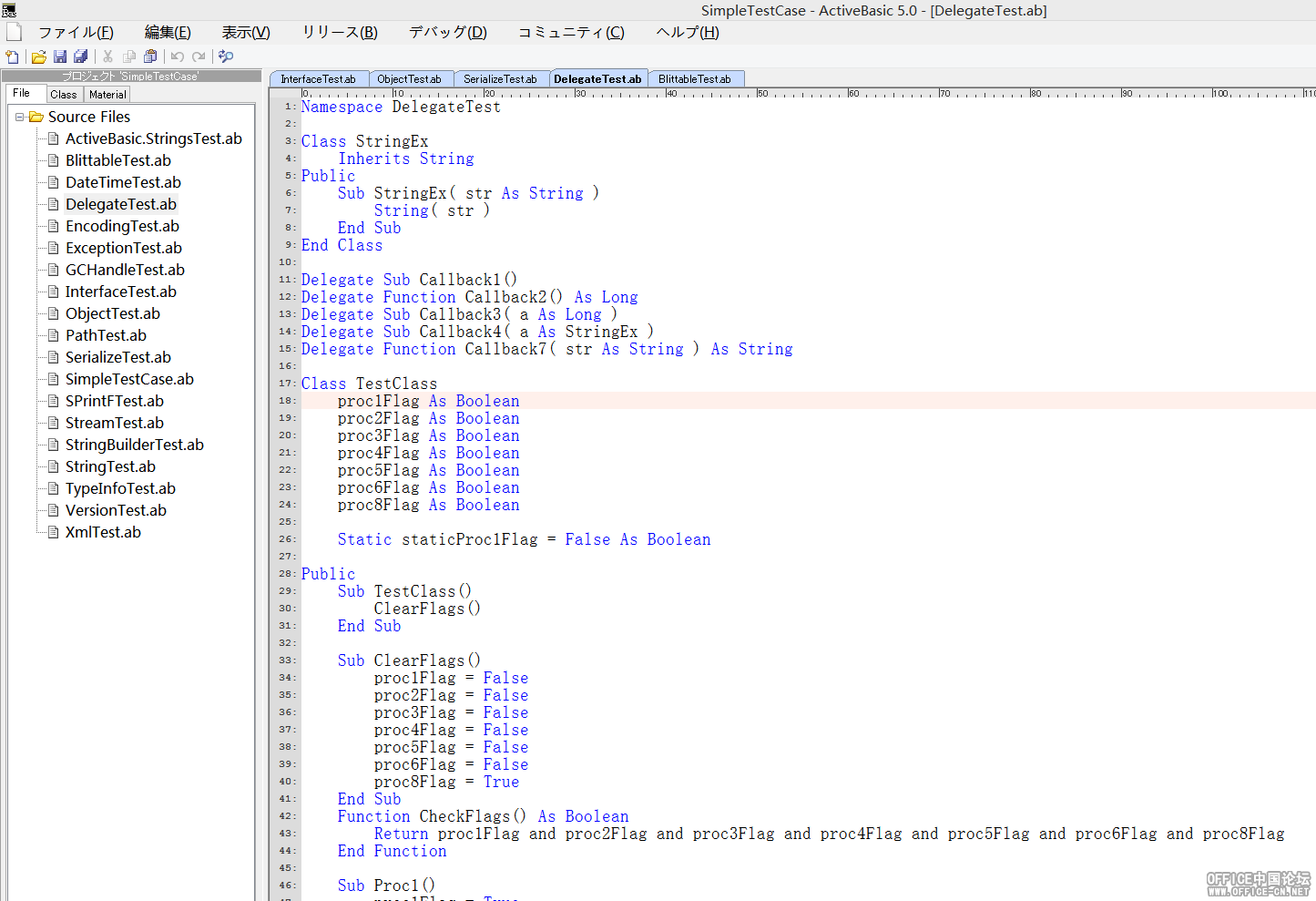
Task: Click the Source Files folder icon
Action: 36,117
